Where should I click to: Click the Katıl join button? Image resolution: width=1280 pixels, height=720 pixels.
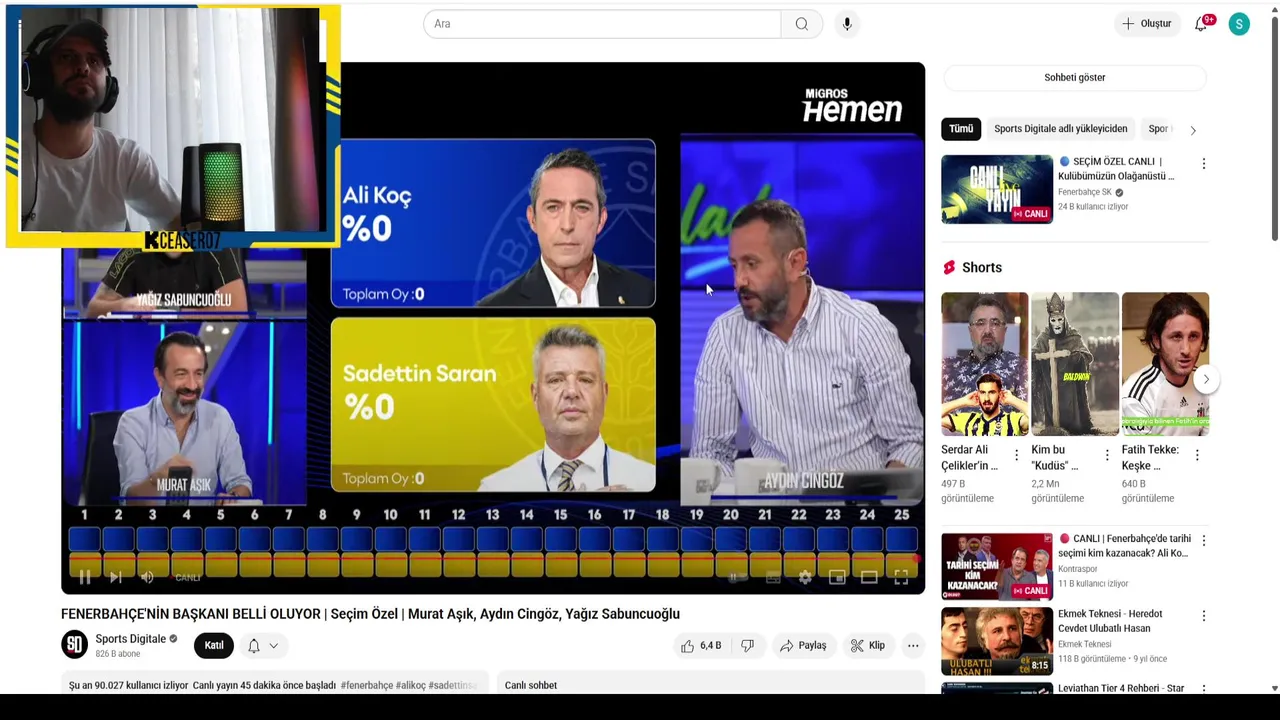(x=214, y=646)
